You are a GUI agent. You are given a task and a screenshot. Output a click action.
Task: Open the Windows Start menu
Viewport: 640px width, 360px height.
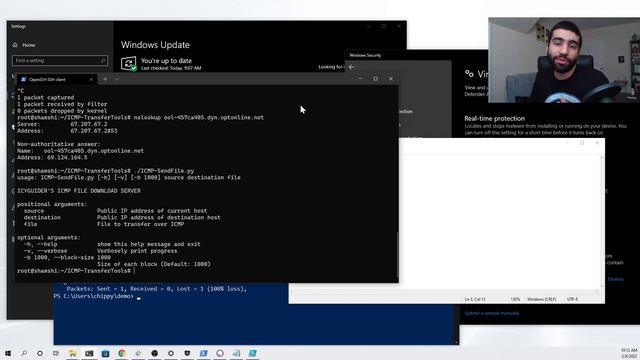coord(8,353)
